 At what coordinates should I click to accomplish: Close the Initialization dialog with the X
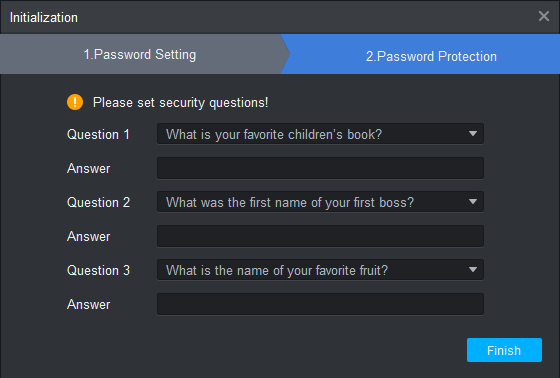pyautogui.click(x=544, y=16)
